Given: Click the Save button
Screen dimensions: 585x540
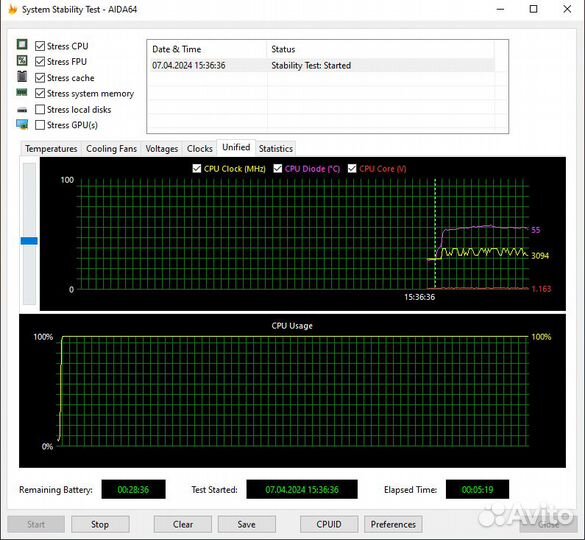Looking at the screenshot, I should pyautogui.click(x=247, y=524).
